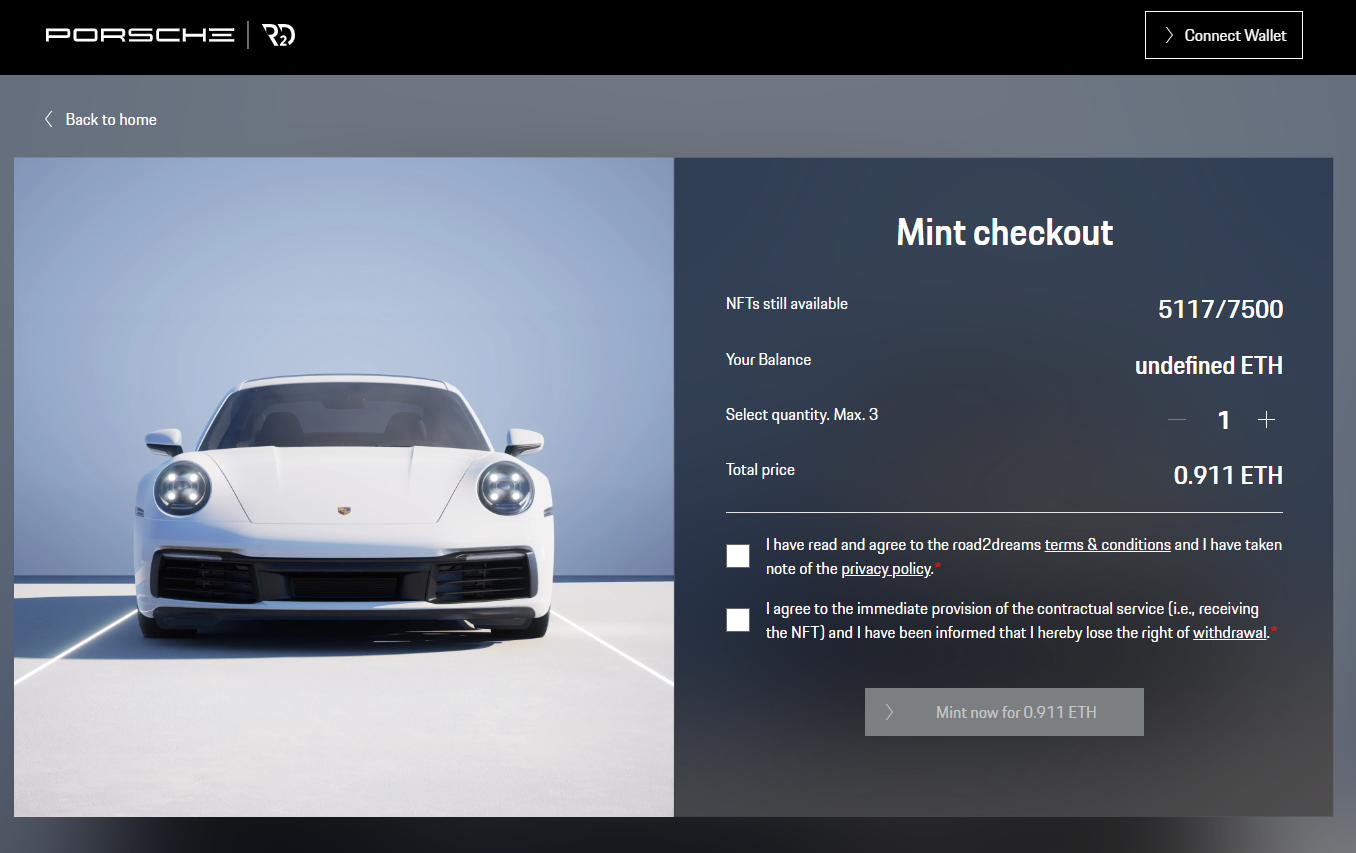Click the Total price label

pos(760,470)
